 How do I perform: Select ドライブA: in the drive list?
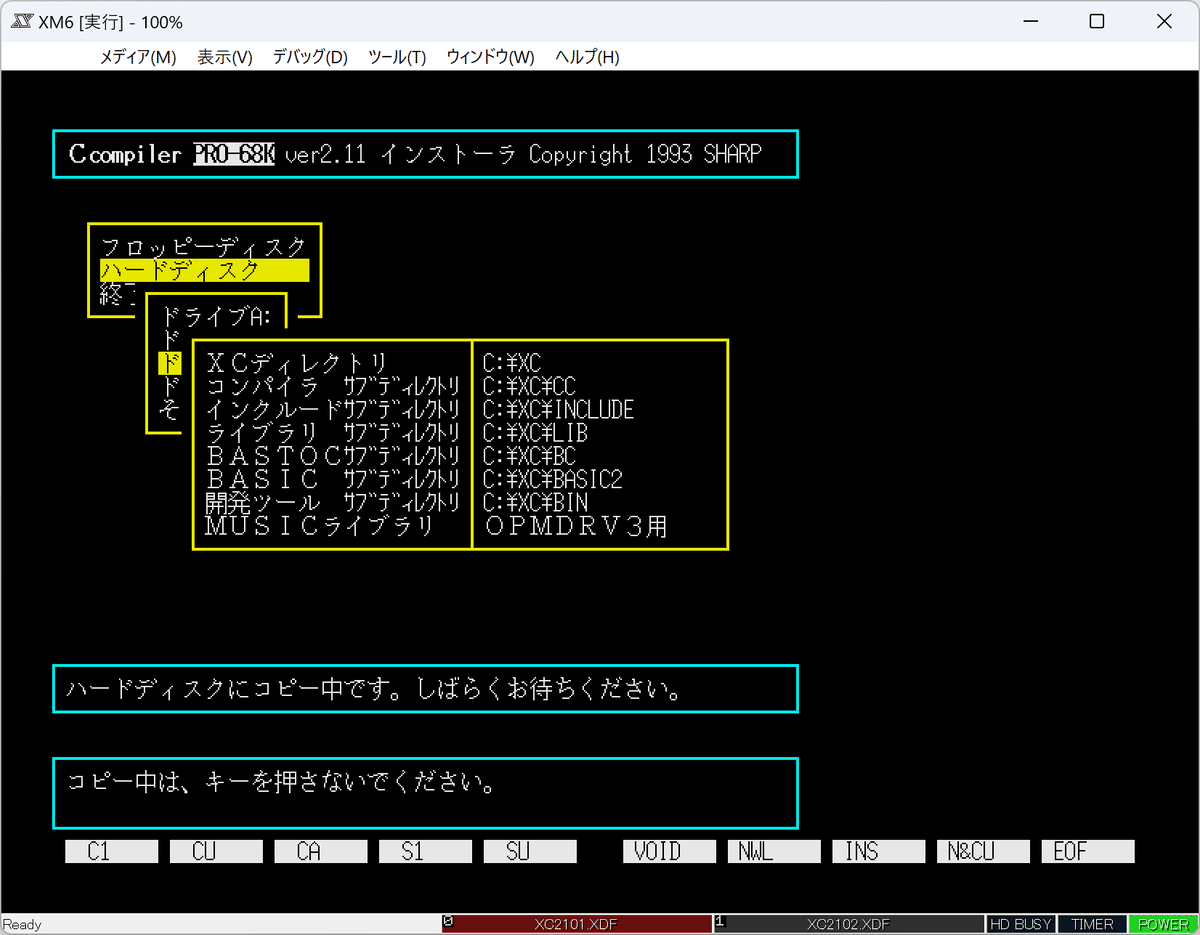tap(217, 317)
